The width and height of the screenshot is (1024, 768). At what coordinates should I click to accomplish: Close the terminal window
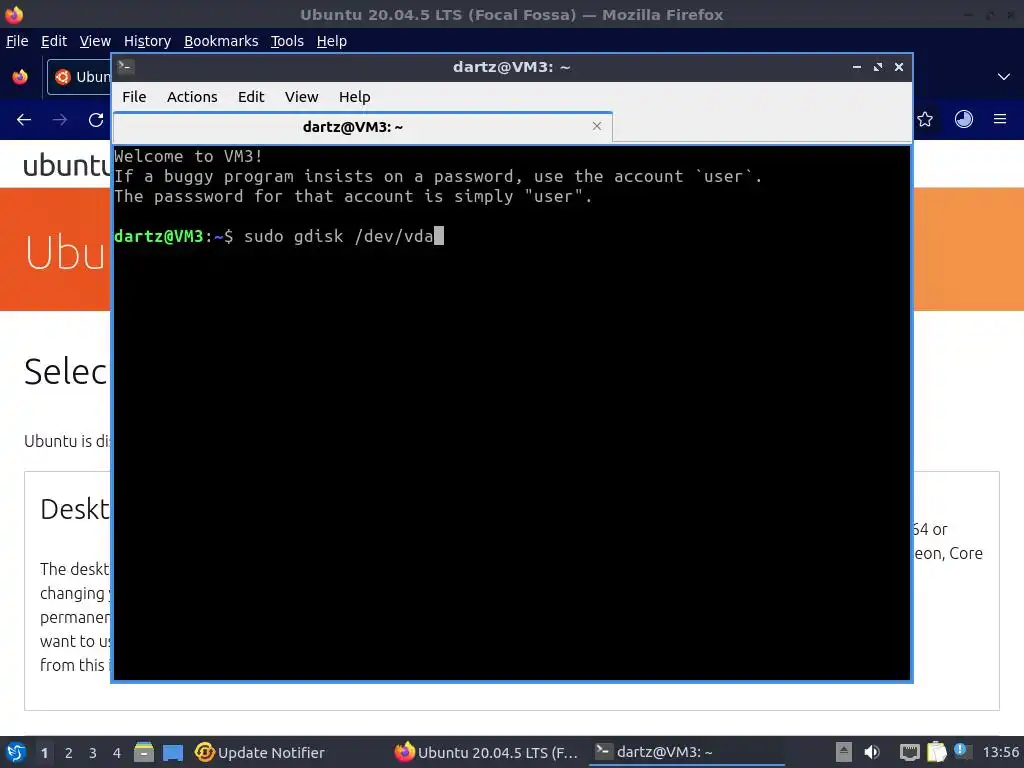[x=899, y=67]
